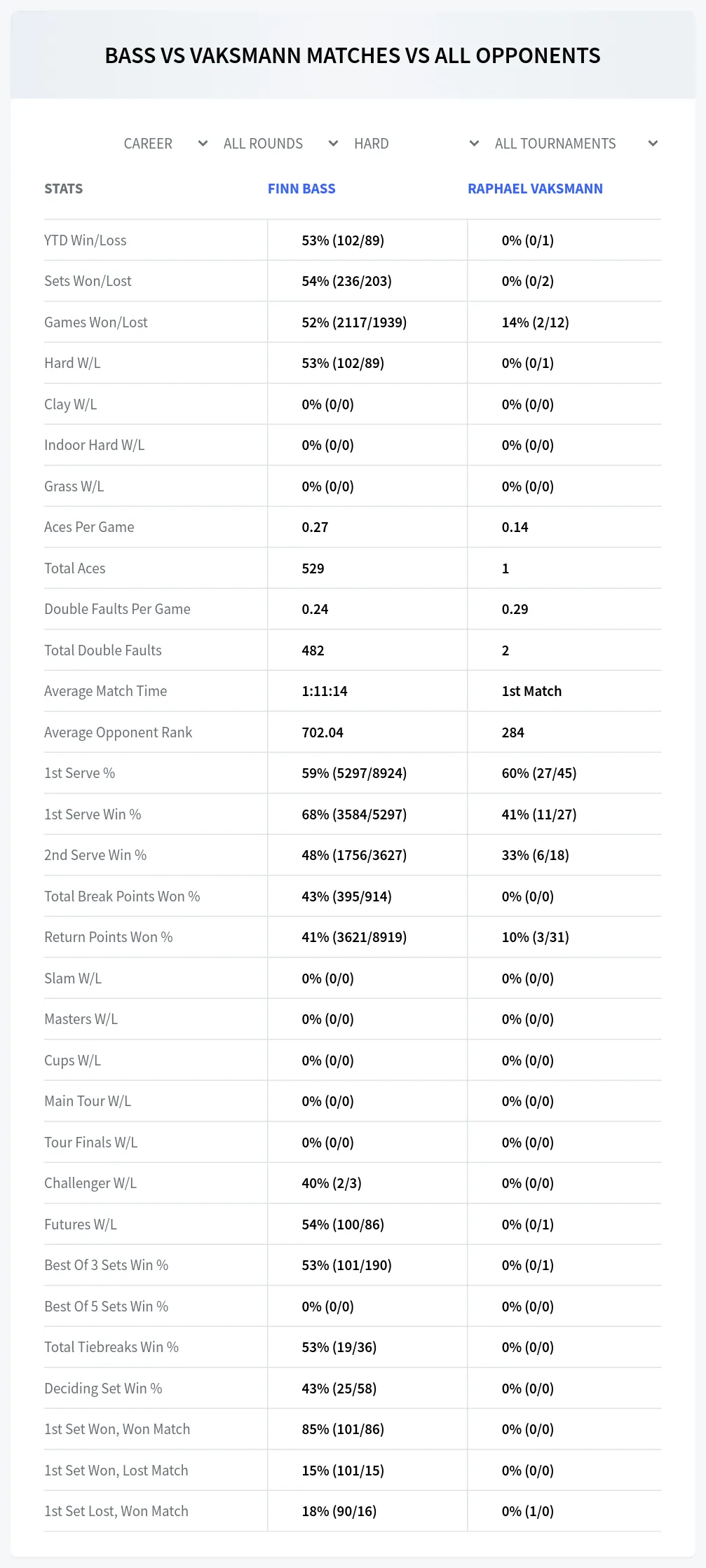706x1568 pixels.
Task: Click the STATS column header
Action: click(63, 189)
